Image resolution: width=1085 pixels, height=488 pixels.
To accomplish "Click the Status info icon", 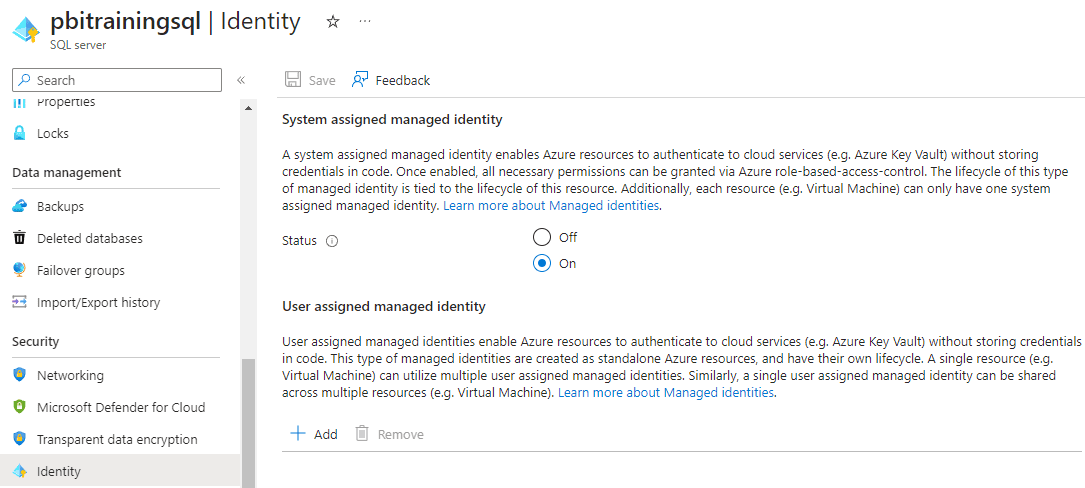I will tap(331, 241).
